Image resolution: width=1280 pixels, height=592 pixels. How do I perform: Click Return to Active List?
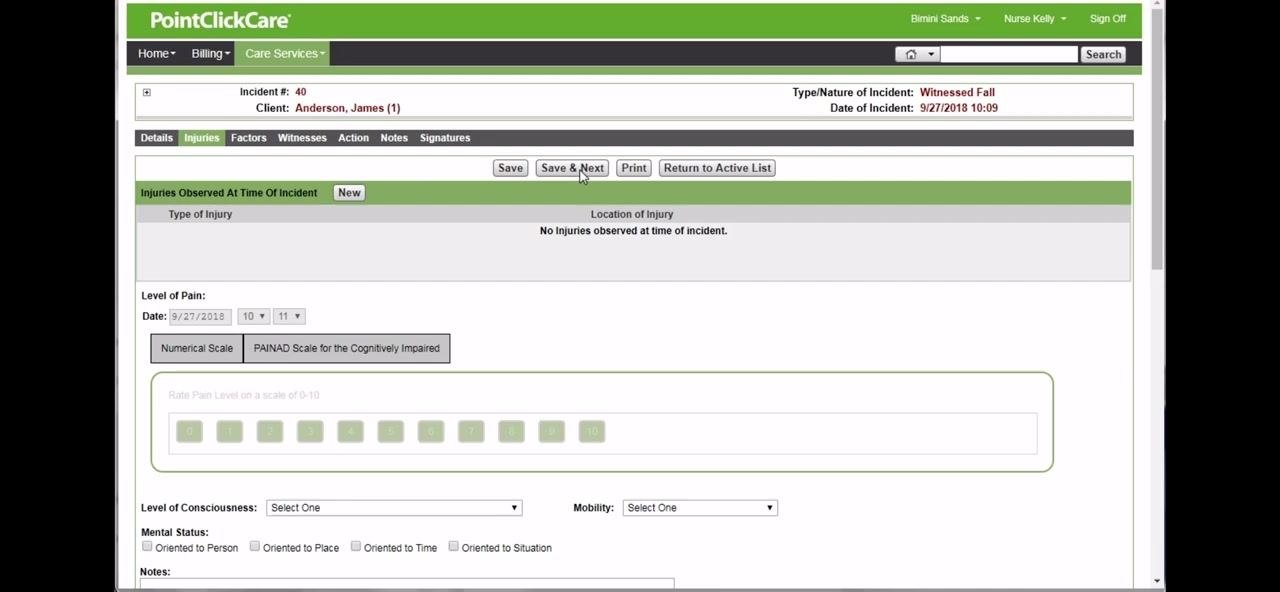717,168
